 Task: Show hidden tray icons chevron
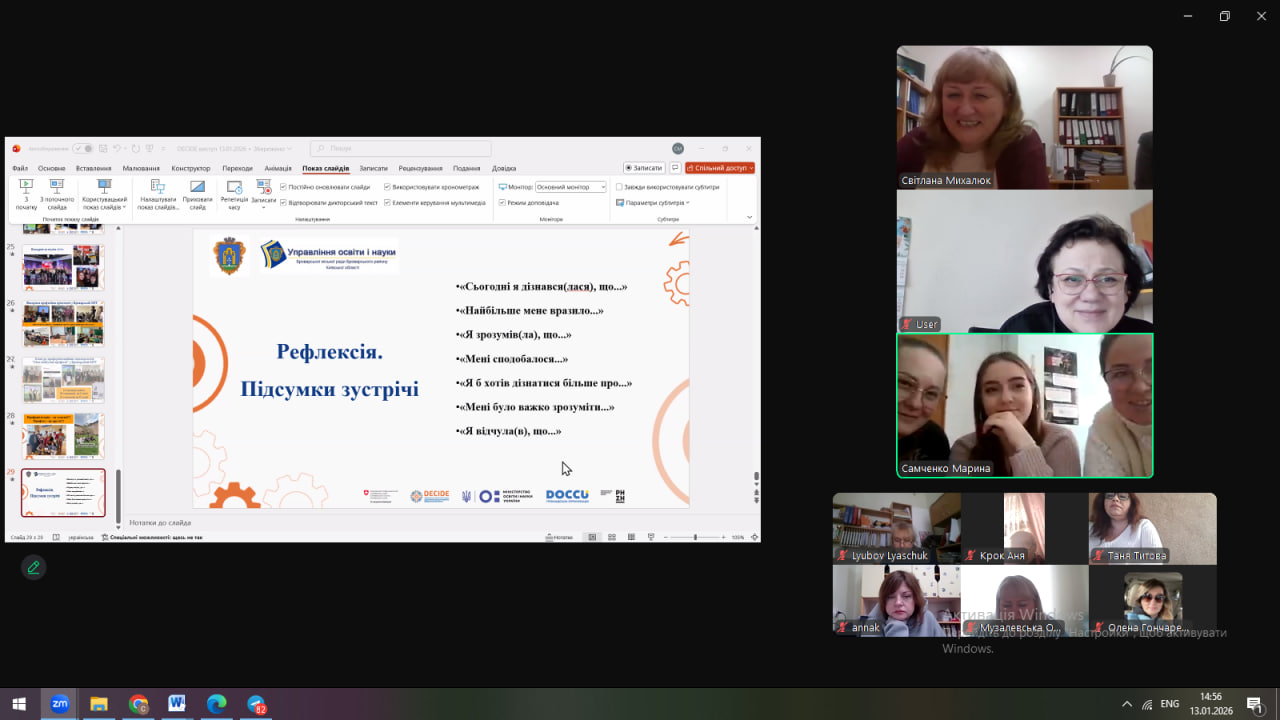click(x=1127, y=704)
